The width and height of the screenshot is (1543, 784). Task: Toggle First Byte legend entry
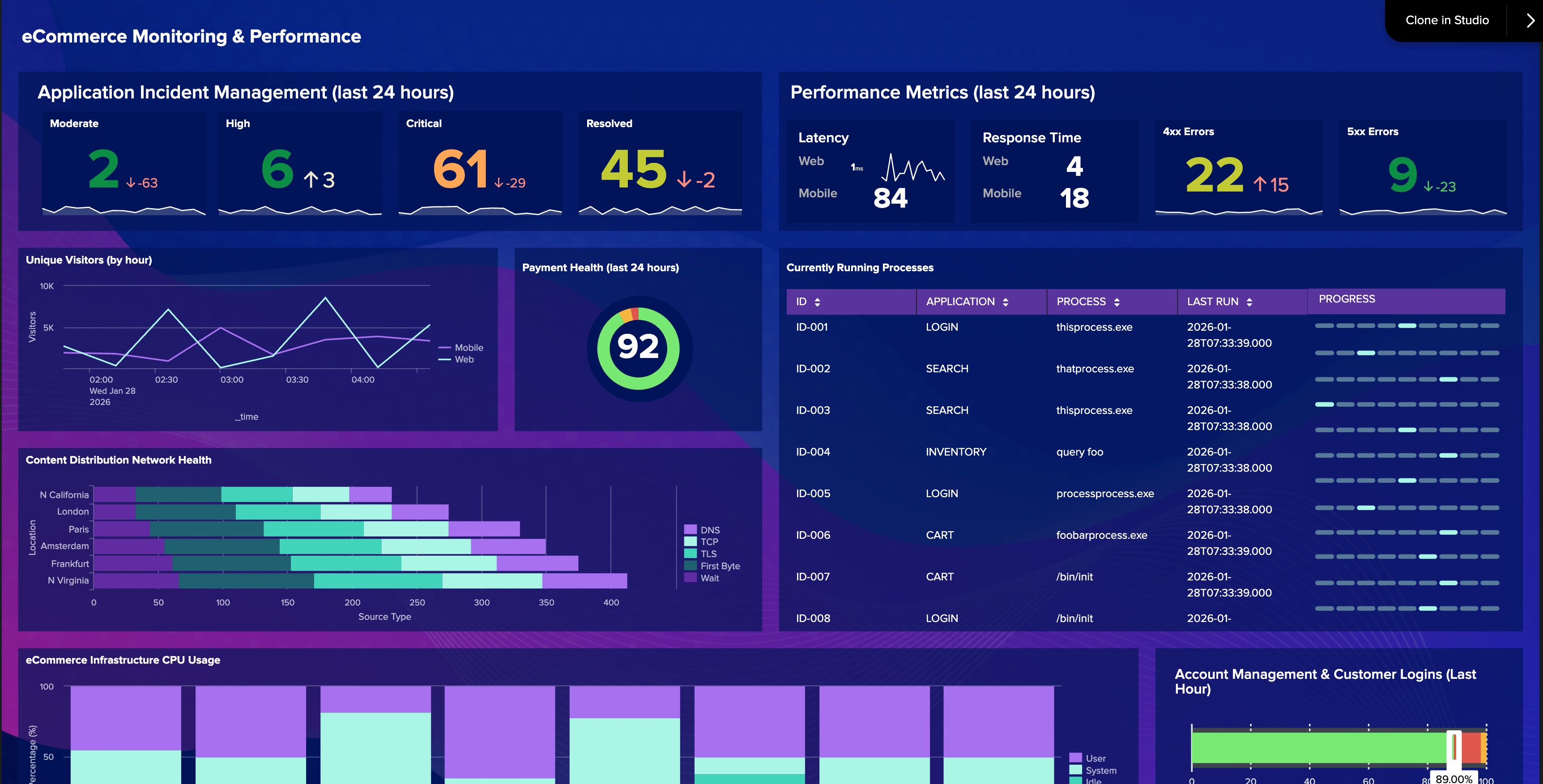[x=720, y=566]
